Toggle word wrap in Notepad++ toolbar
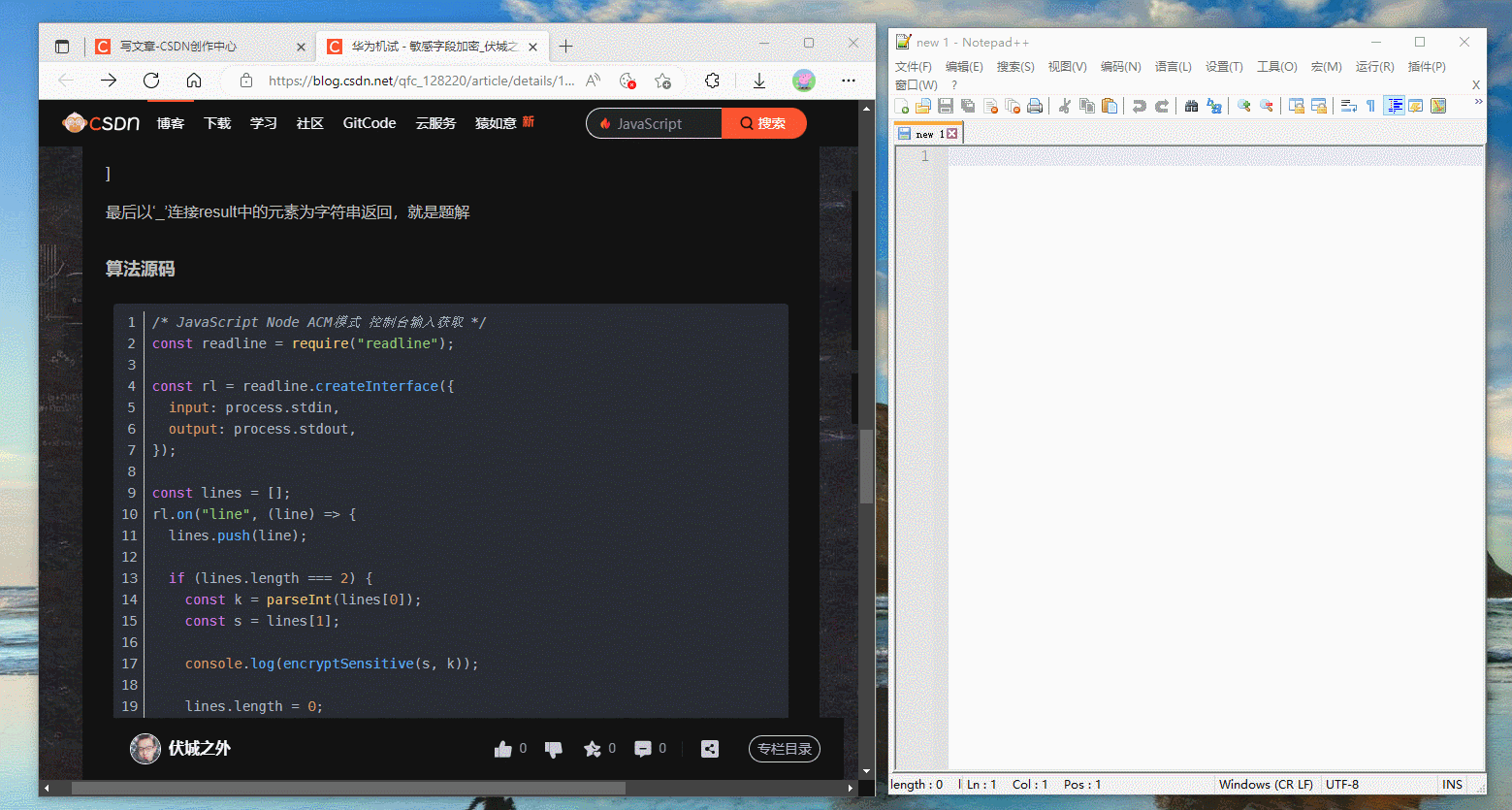The image size is (1512, 810). pyautogui.click(x=1348, y=106)
